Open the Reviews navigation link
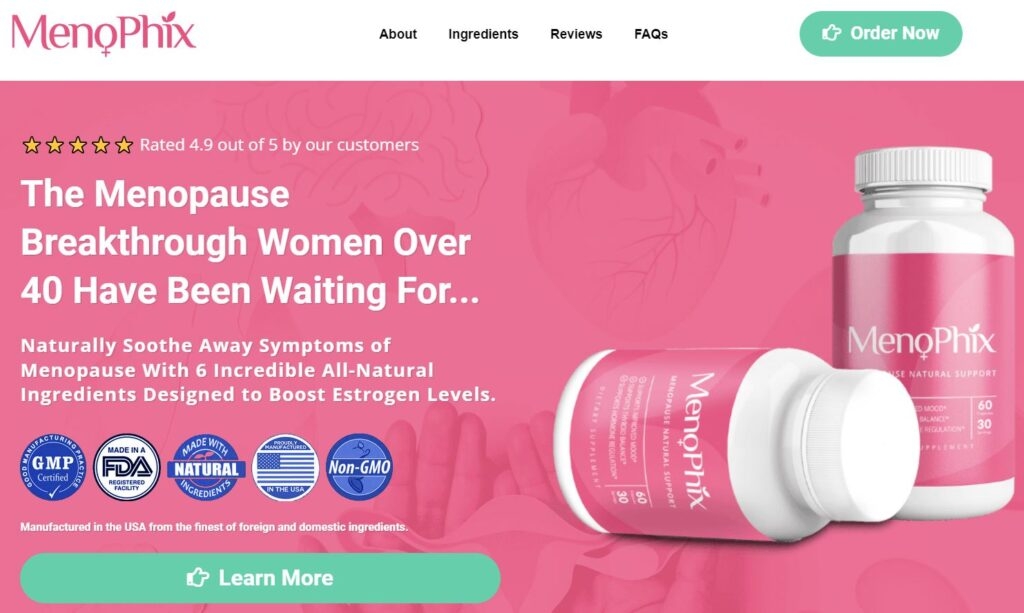 pyautogui.click(x=576, y=34)
